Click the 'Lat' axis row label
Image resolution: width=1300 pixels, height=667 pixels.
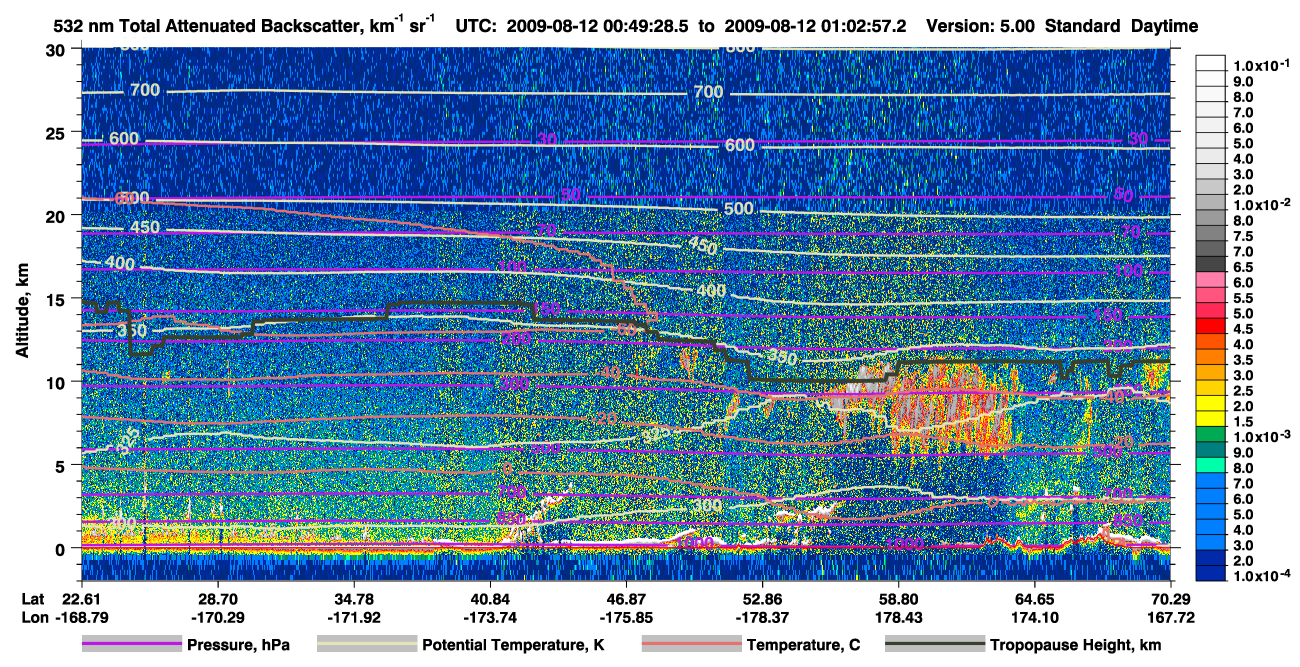[x=34, y=598]
